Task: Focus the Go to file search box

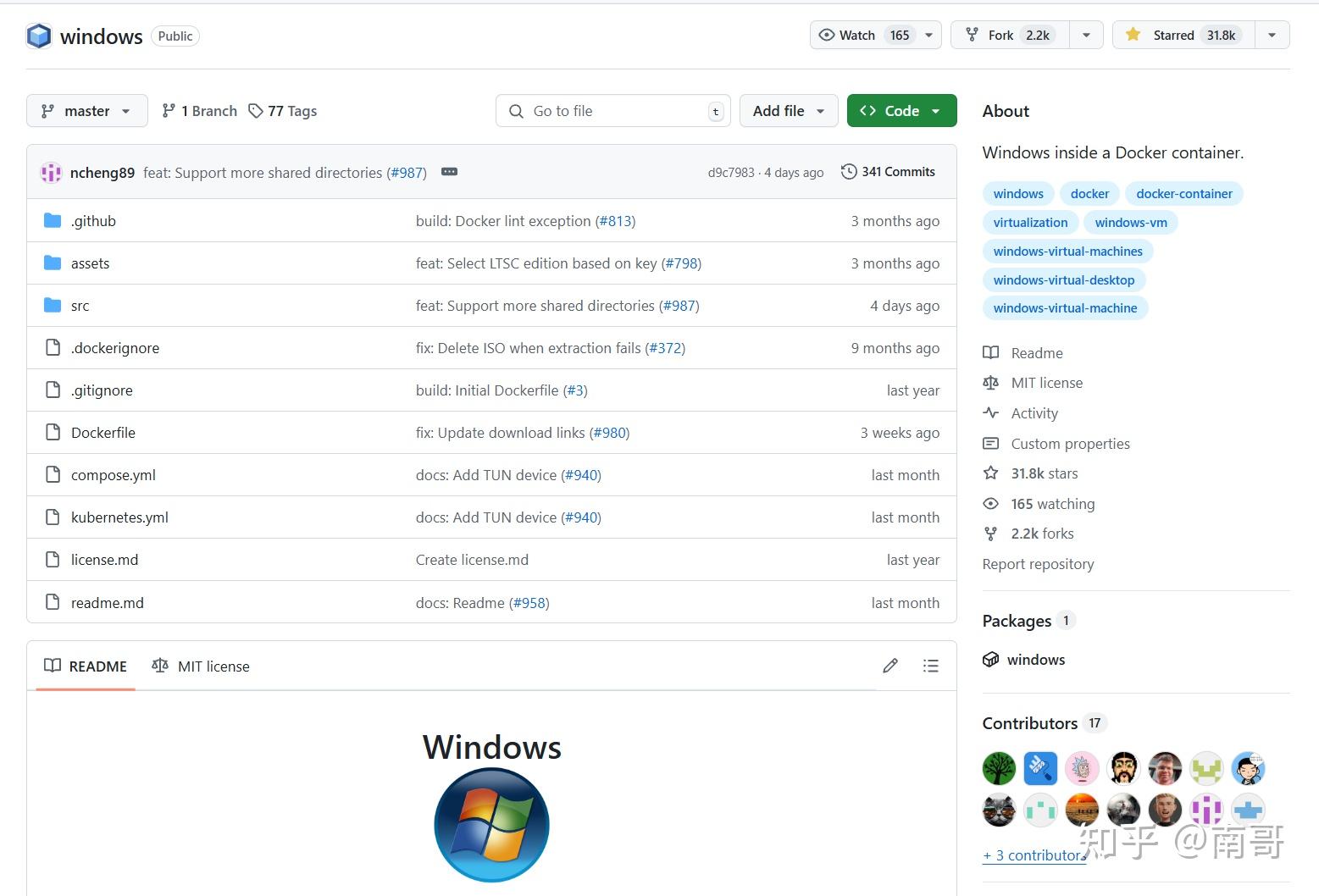Action: (x=613, y=111)
